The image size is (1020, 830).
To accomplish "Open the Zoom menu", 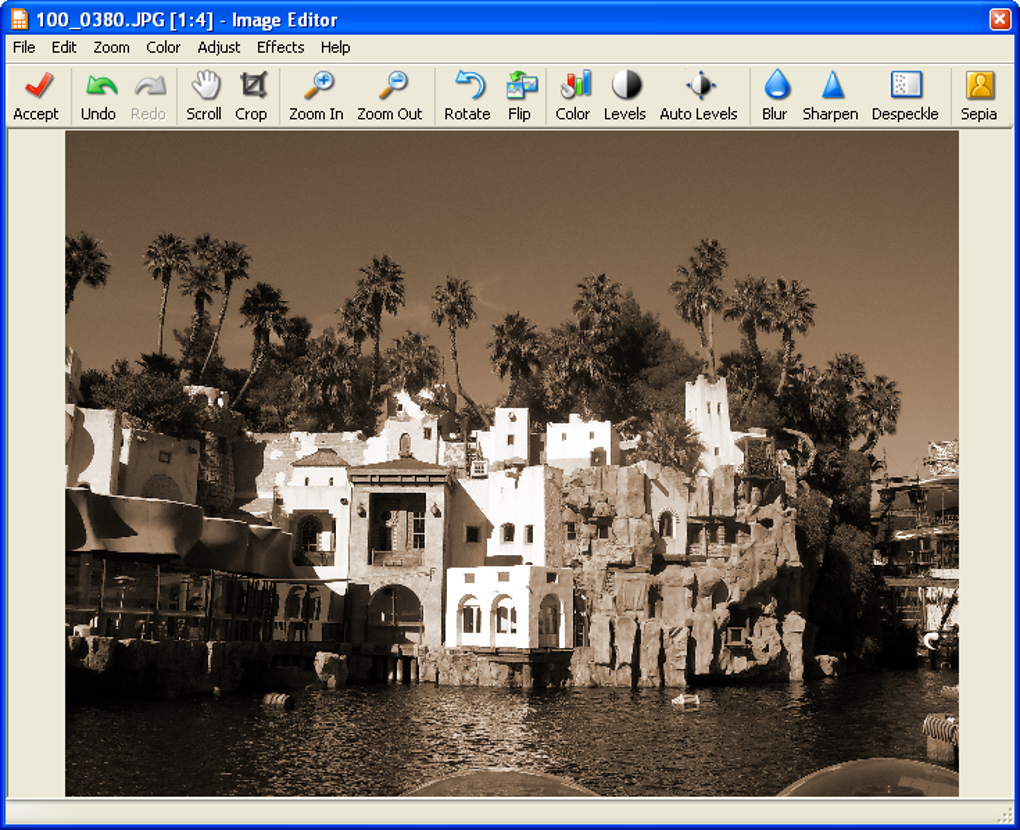I will point(111,47).
